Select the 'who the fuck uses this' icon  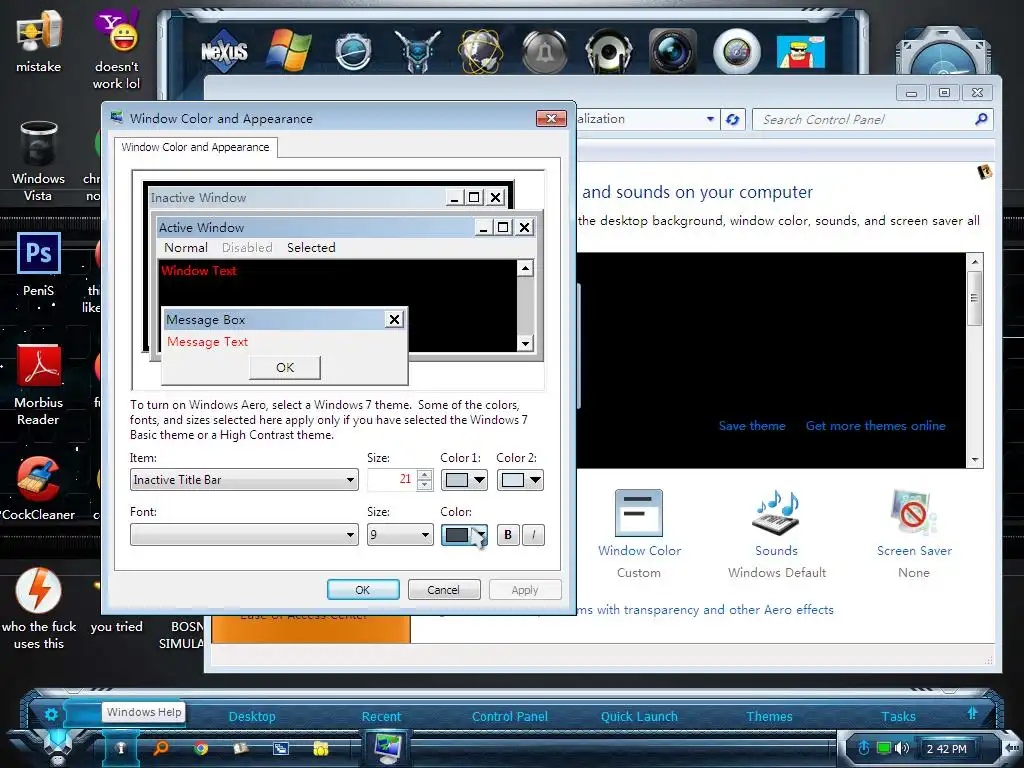coord(39,609)
